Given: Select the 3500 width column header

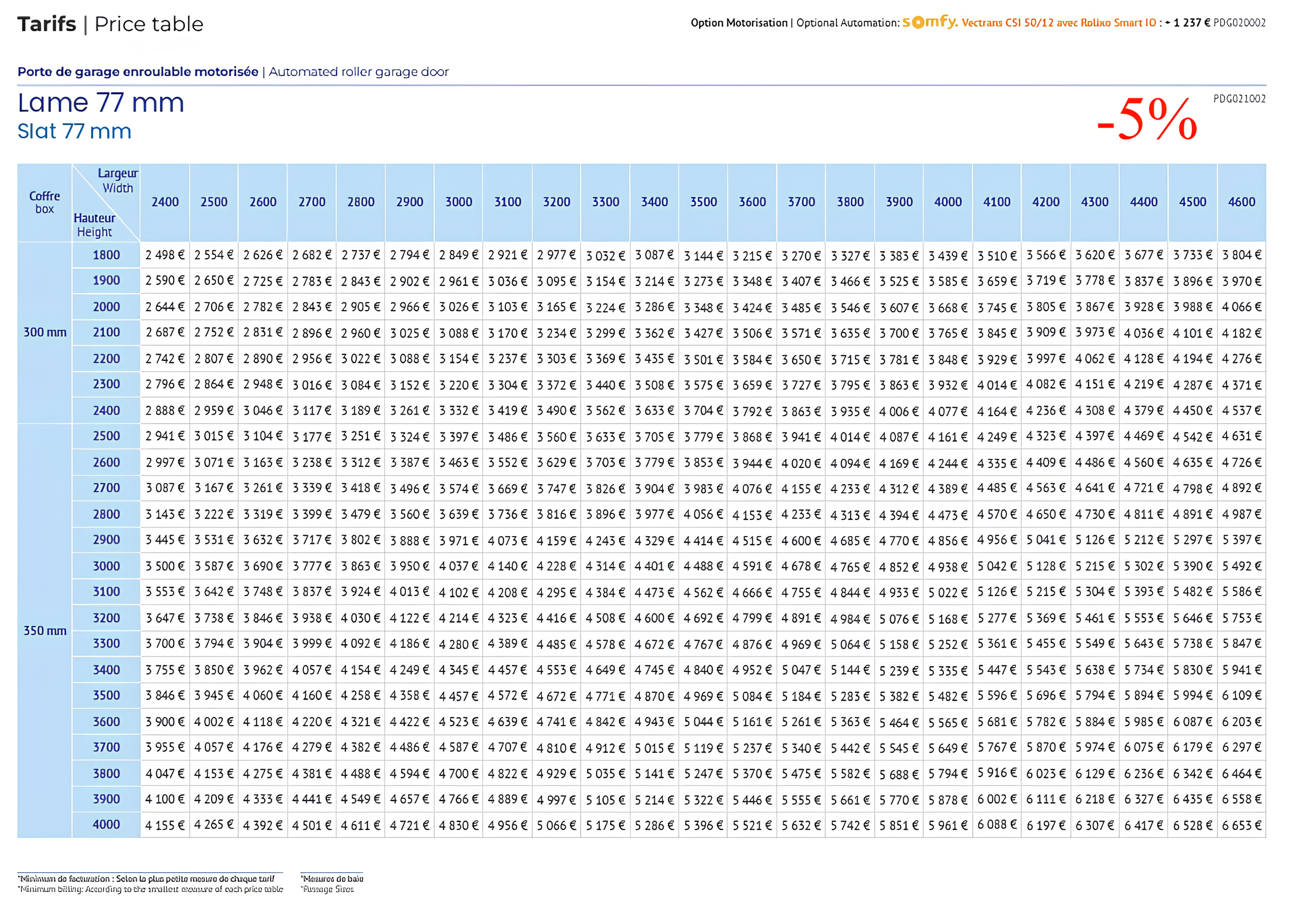Looking at the screenshot, I should [x=703, y=202].
